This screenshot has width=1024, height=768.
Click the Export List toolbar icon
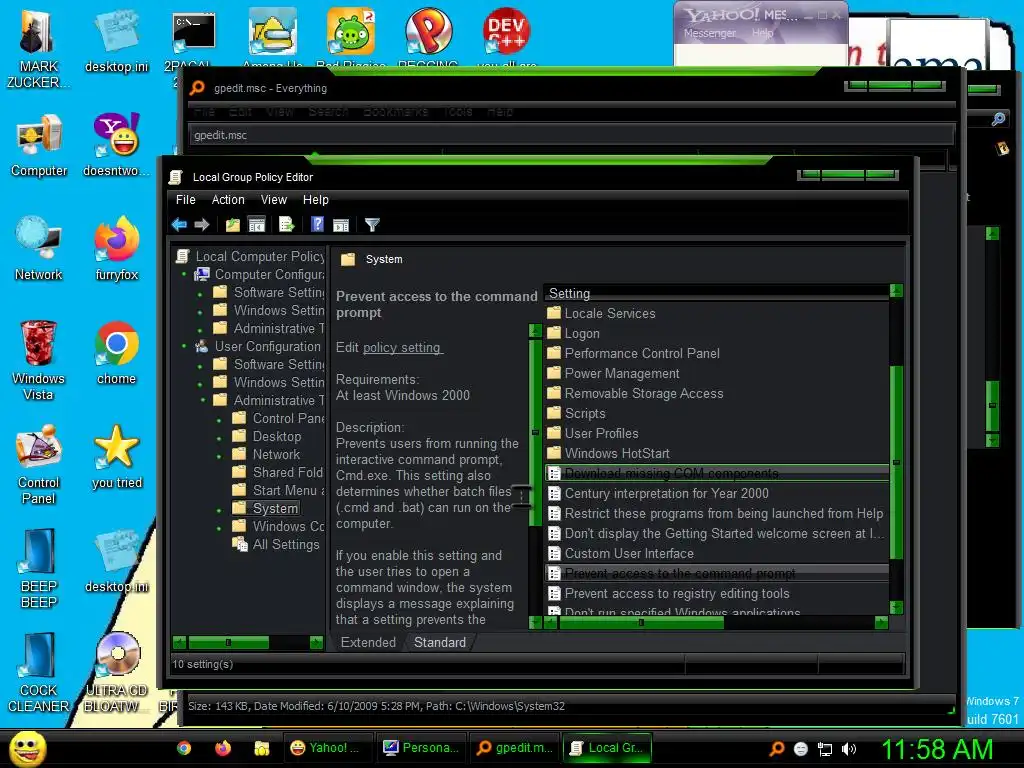[x=287, y=225]
